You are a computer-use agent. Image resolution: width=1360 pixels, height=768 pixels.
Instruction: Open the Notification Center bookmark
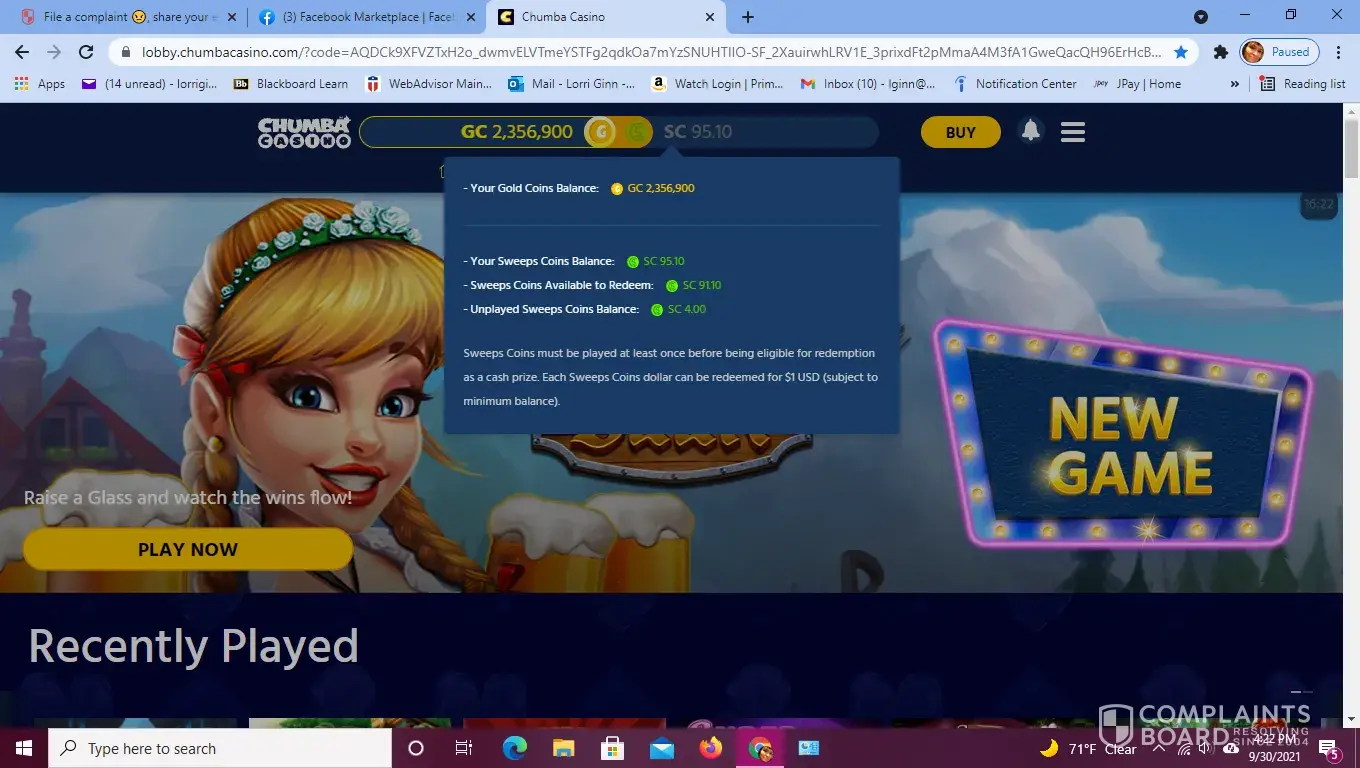click(1015, 84)
